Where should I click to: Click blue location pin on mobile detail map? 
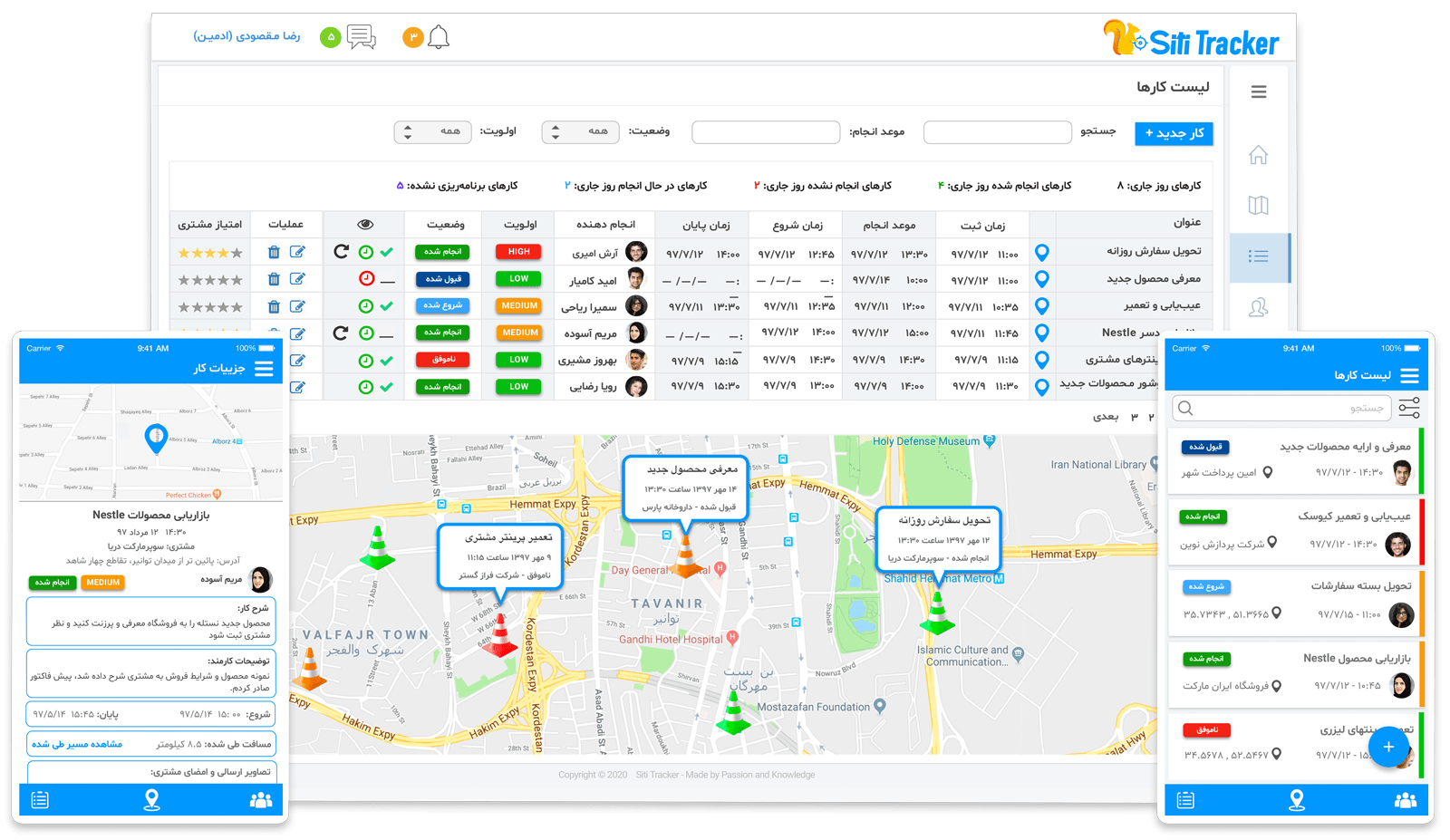[x=156, y=439]
